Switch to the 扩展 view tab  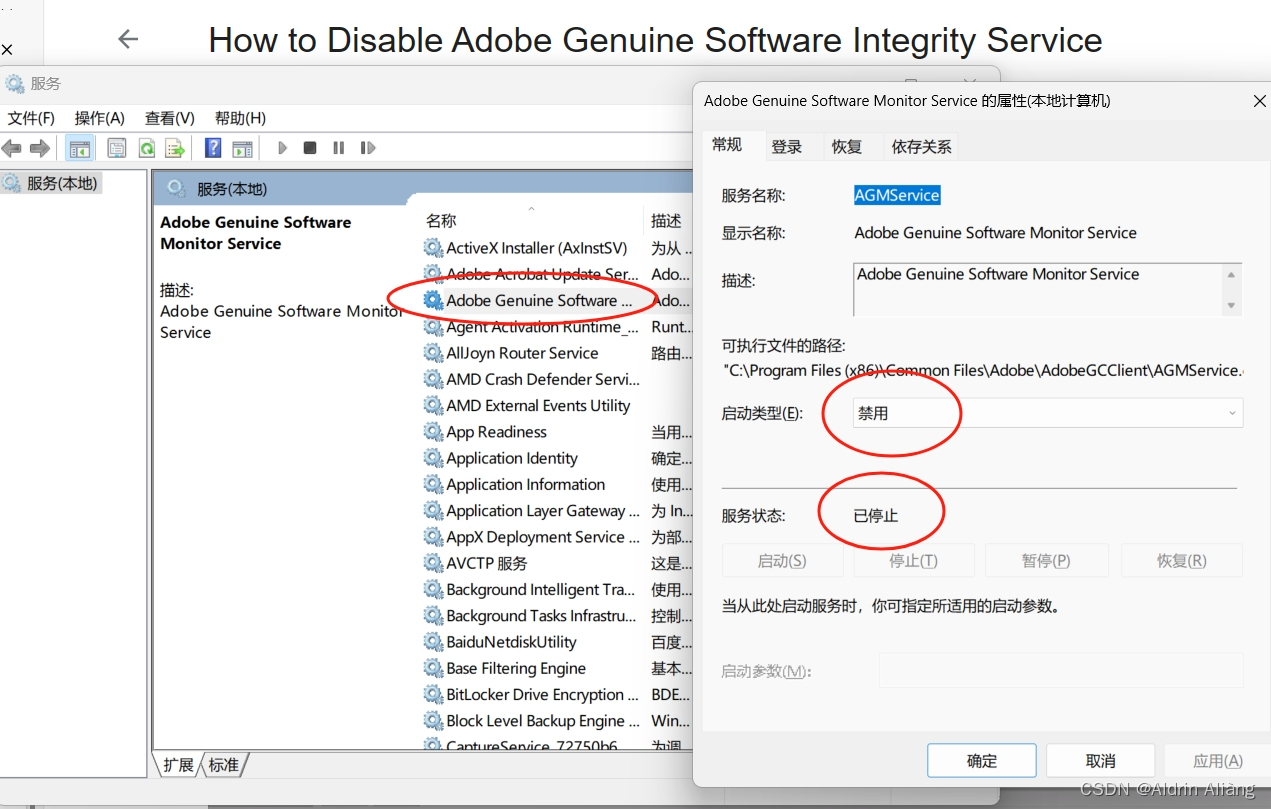click(178, 765)
